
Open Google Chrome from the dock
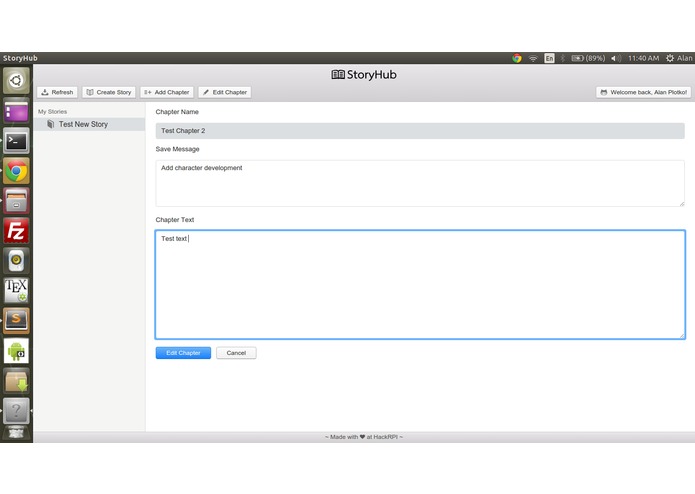pyautogui.click(x=16, y=171)
